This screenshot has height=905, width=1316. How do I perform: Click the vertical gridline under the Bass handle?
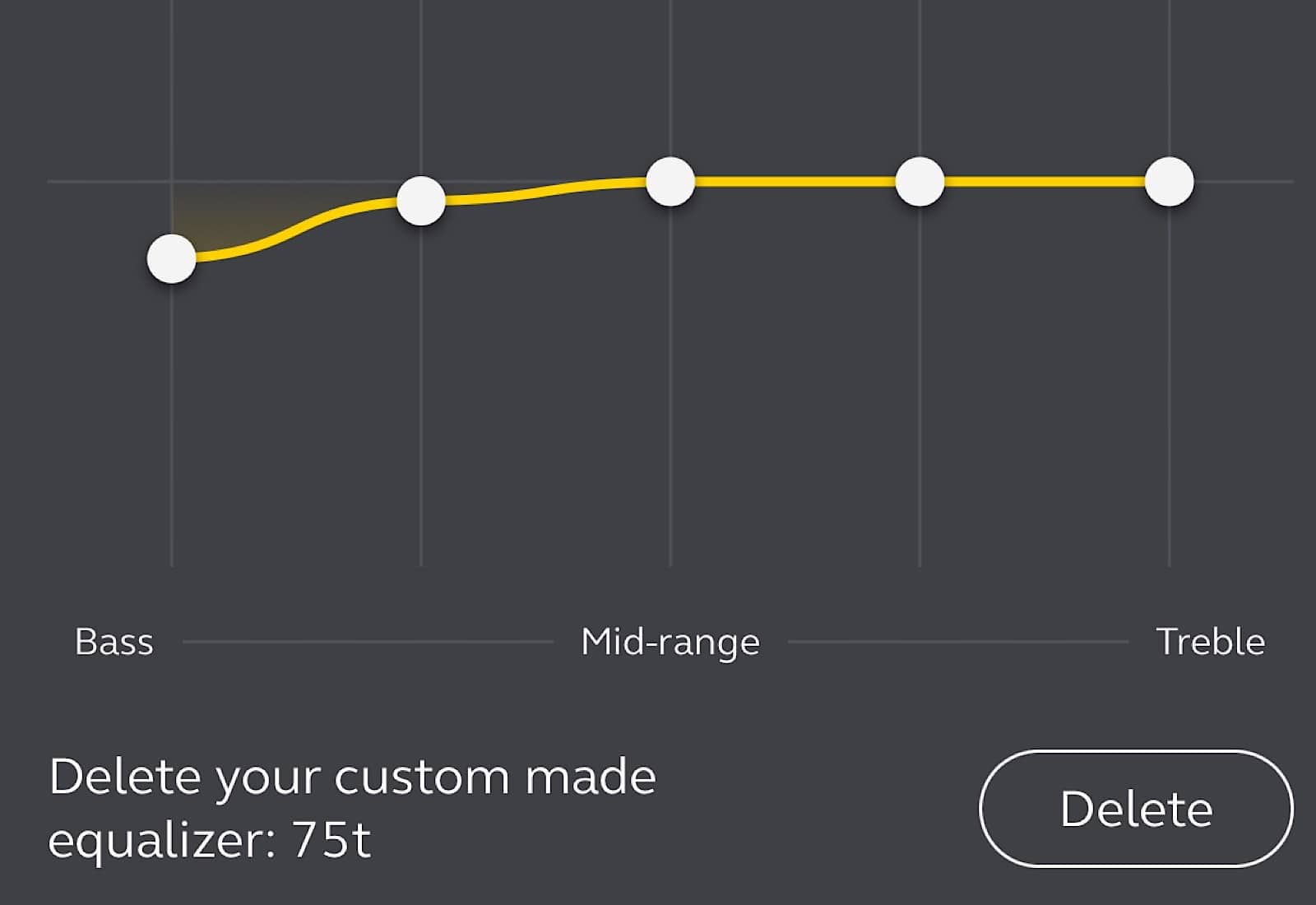pos(173,452)
